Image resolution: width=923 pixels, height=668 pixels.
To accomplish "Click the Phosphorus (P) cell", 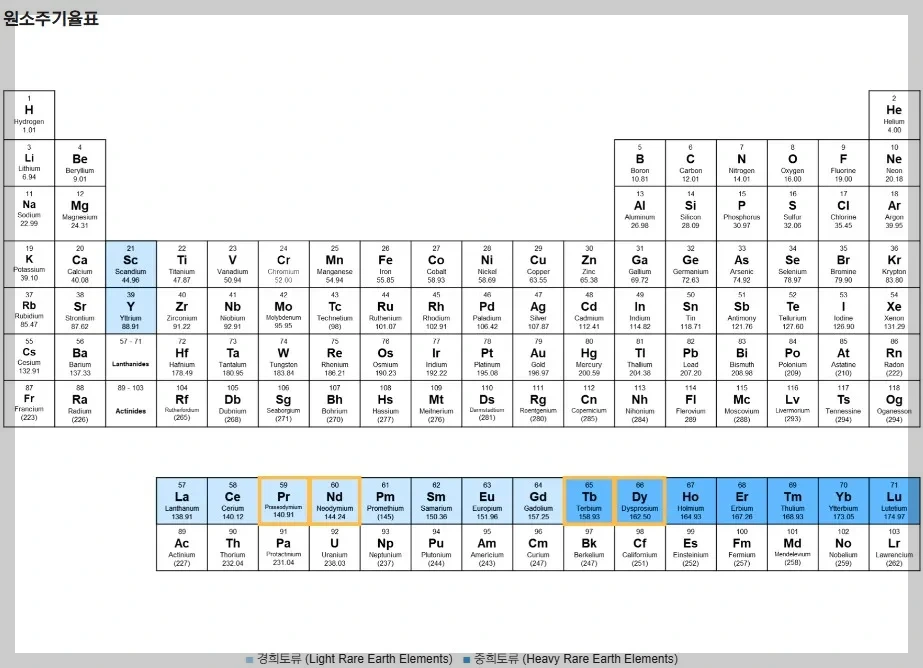I will point(742,214).
